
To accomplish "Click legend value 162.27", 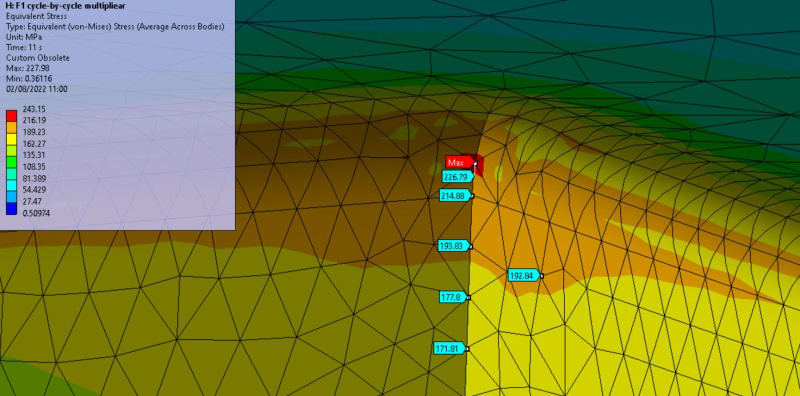I will click(x=33, y=144).
